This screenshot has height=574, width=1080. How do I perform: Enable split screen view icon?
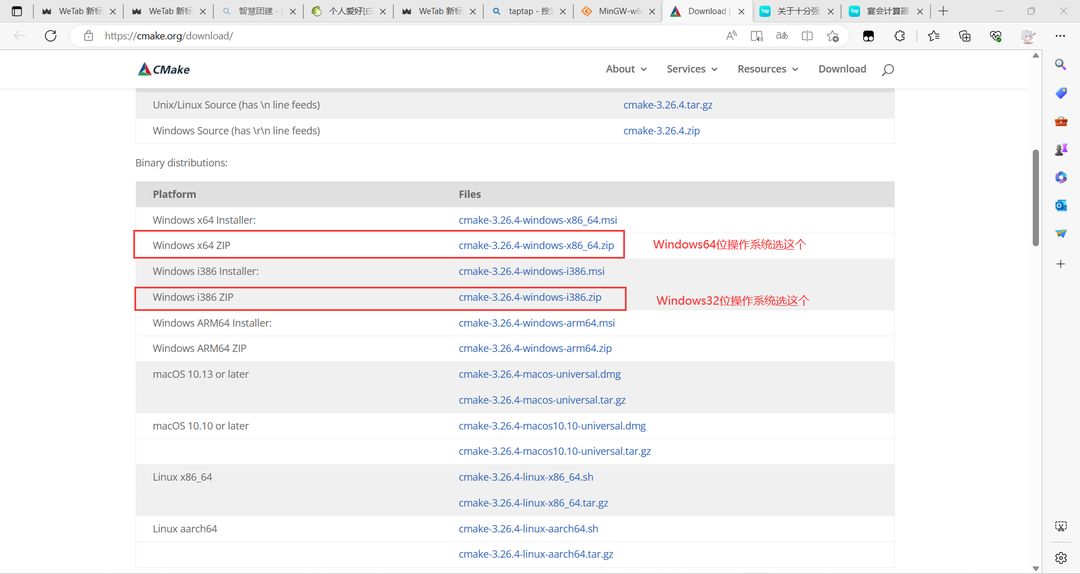click(807, 36)
